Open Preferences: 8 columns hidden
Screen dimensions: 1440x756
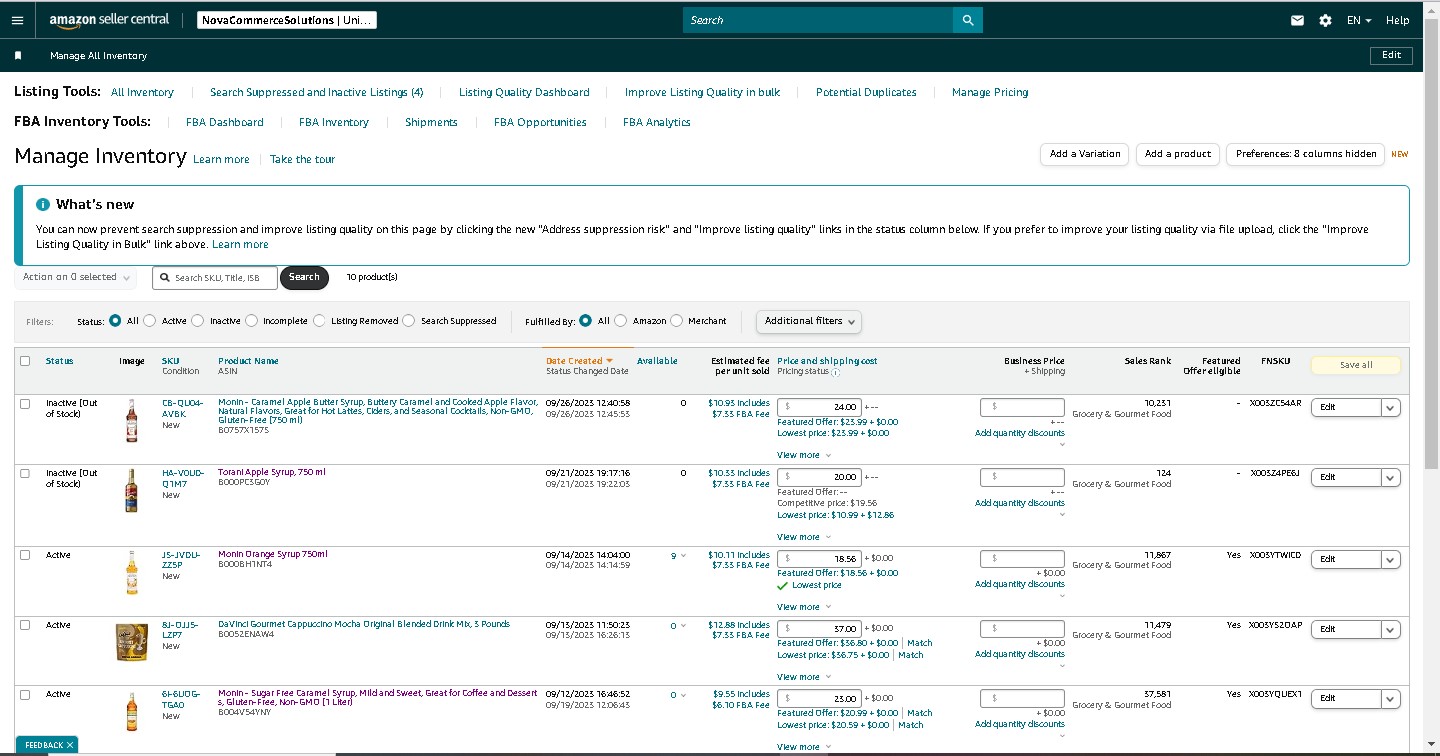tap(1306, 154)
